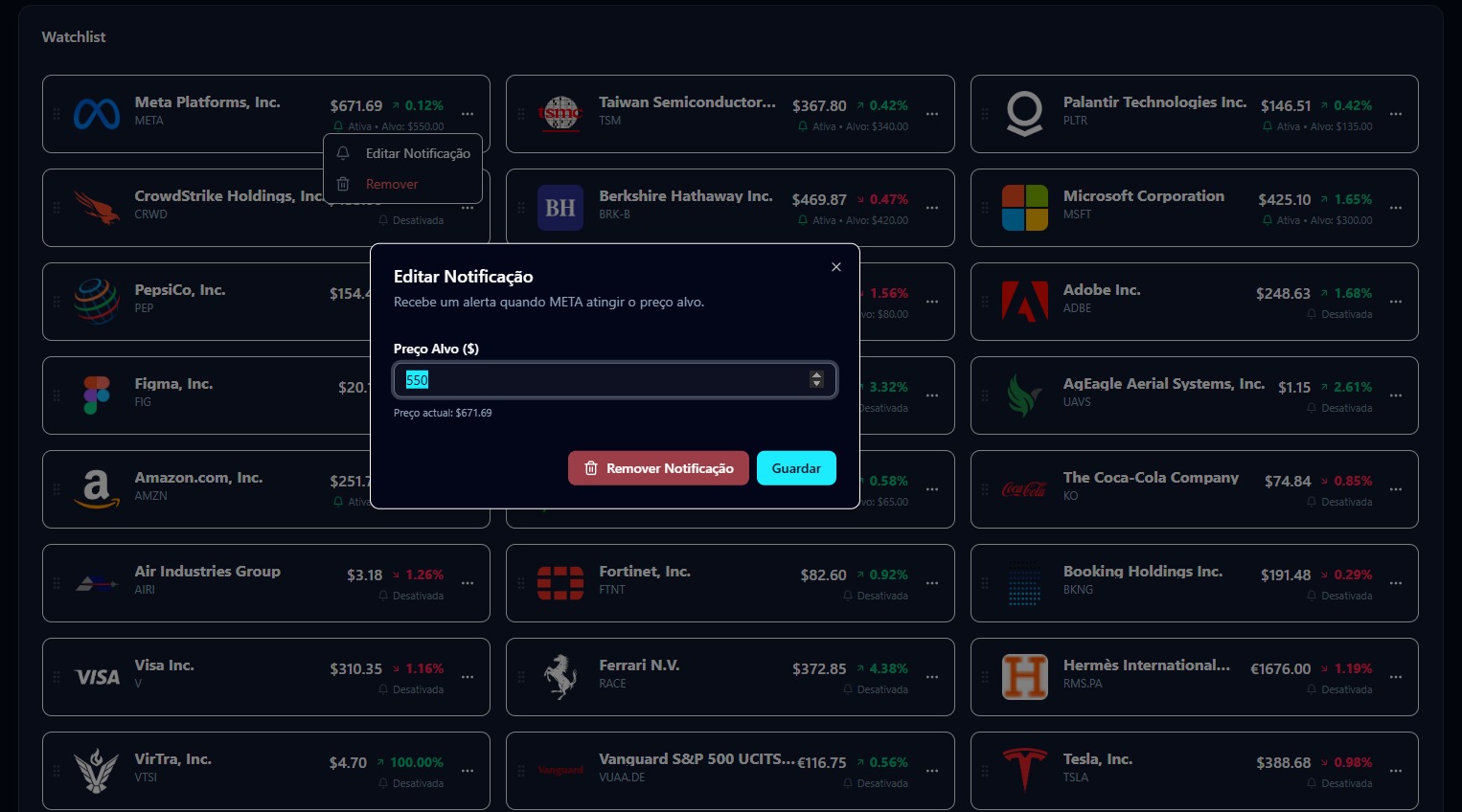1462x812 pixels.
Task: Open options menu for Microsoft Corporation card
Action: [x=1396, y=208]
